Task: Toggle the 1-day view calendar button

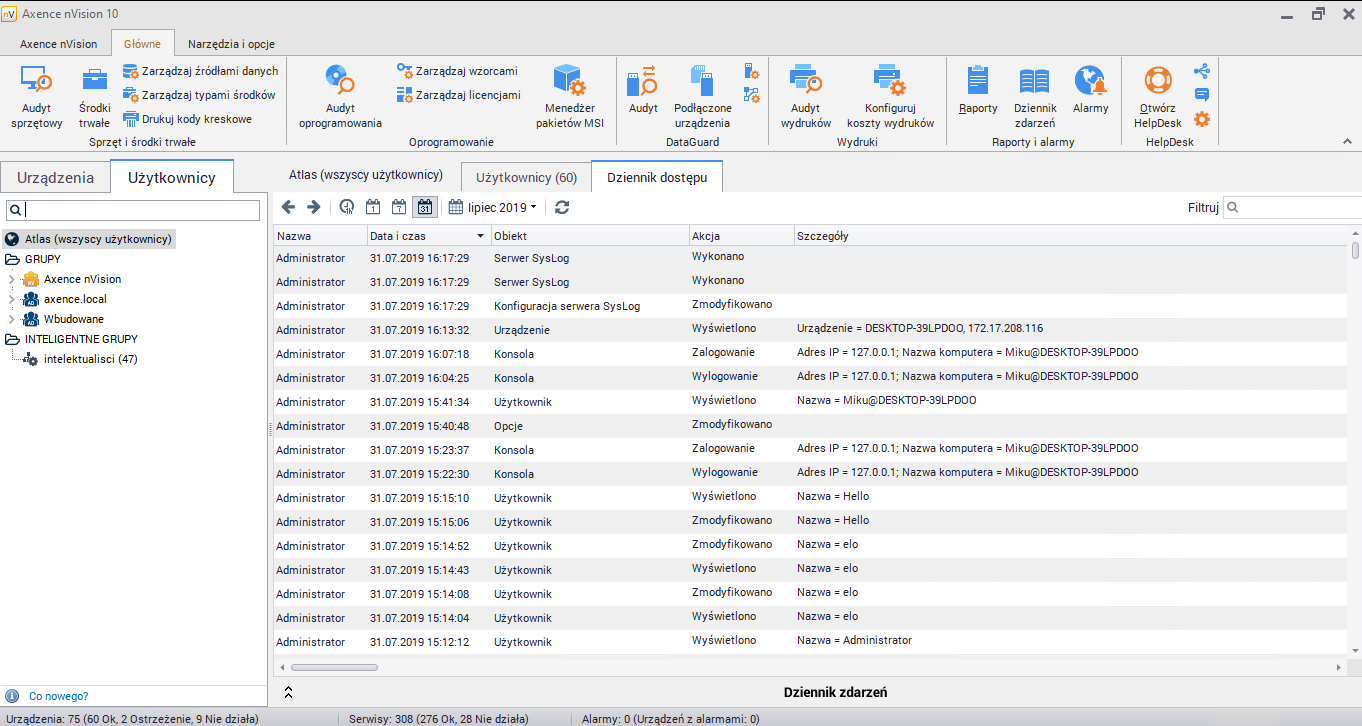Action: (x=373, y=207)
